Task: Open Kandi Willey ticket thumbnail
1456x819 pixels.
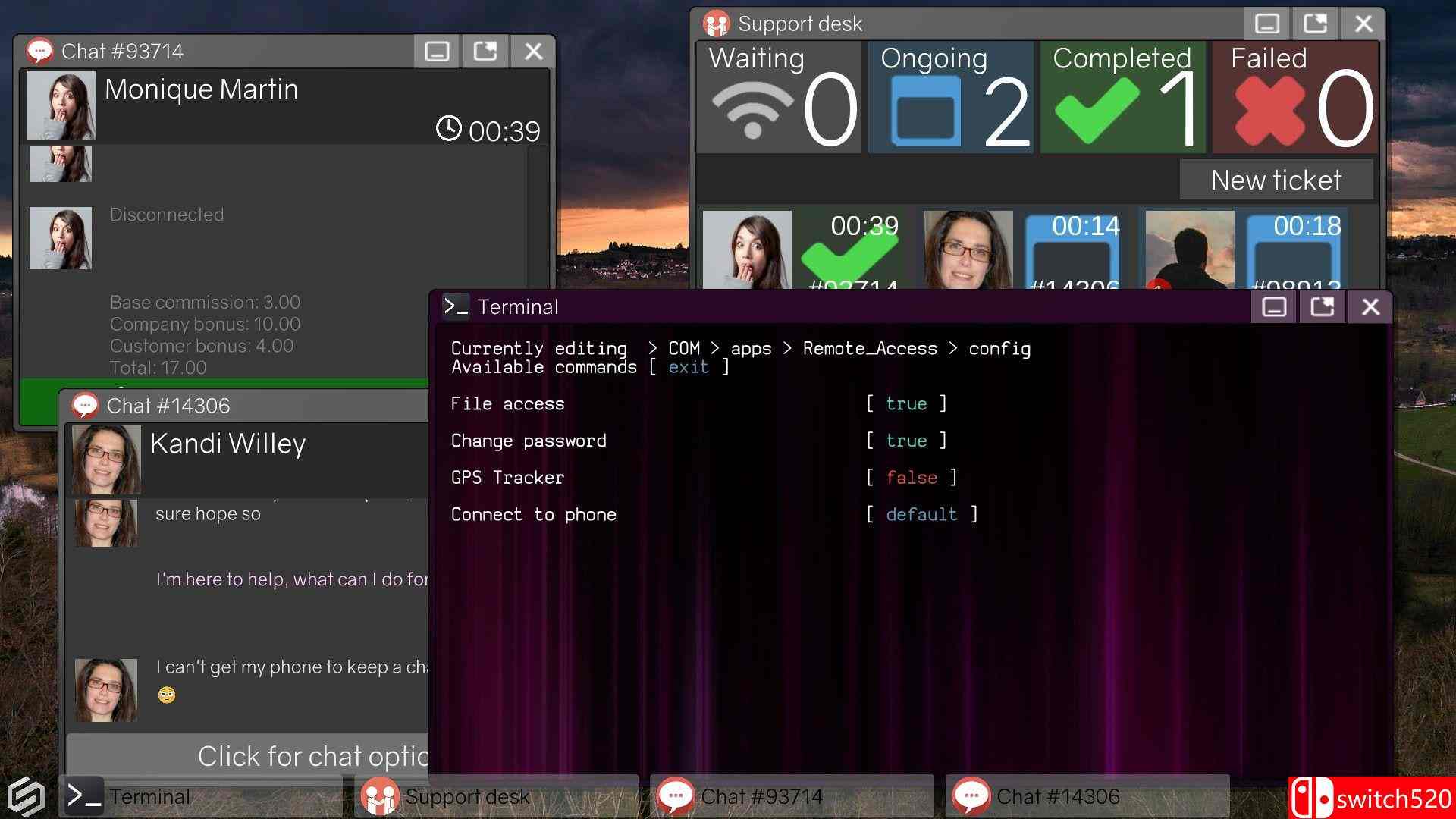Action: [x=968, y=250]
